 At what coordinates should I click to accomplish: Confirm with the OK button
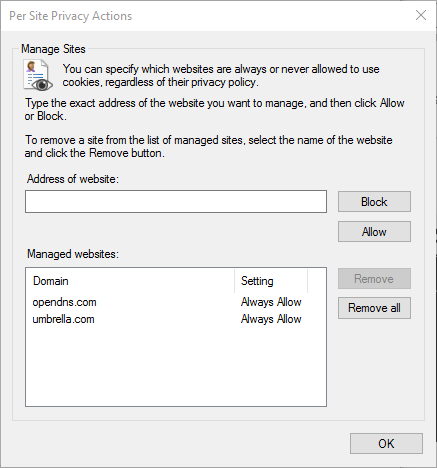pyautogui.click(x=386, y=444)
